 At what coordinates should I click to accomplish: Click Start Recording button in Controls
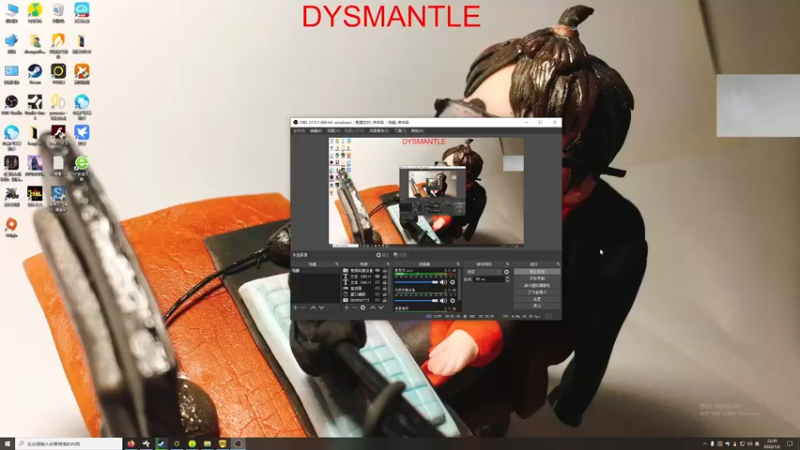click(537, 278)
